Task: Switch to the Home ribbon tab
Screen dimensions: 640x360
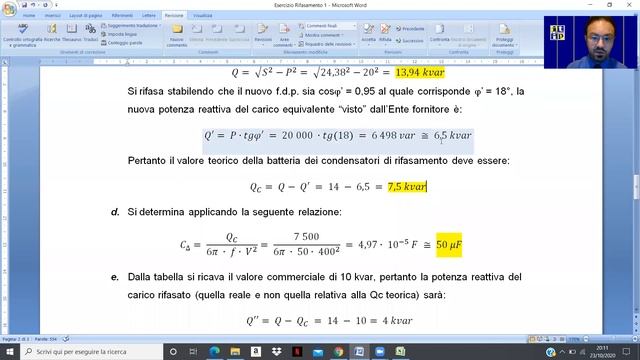Action: pyautogui.click(x=29, y=16)
